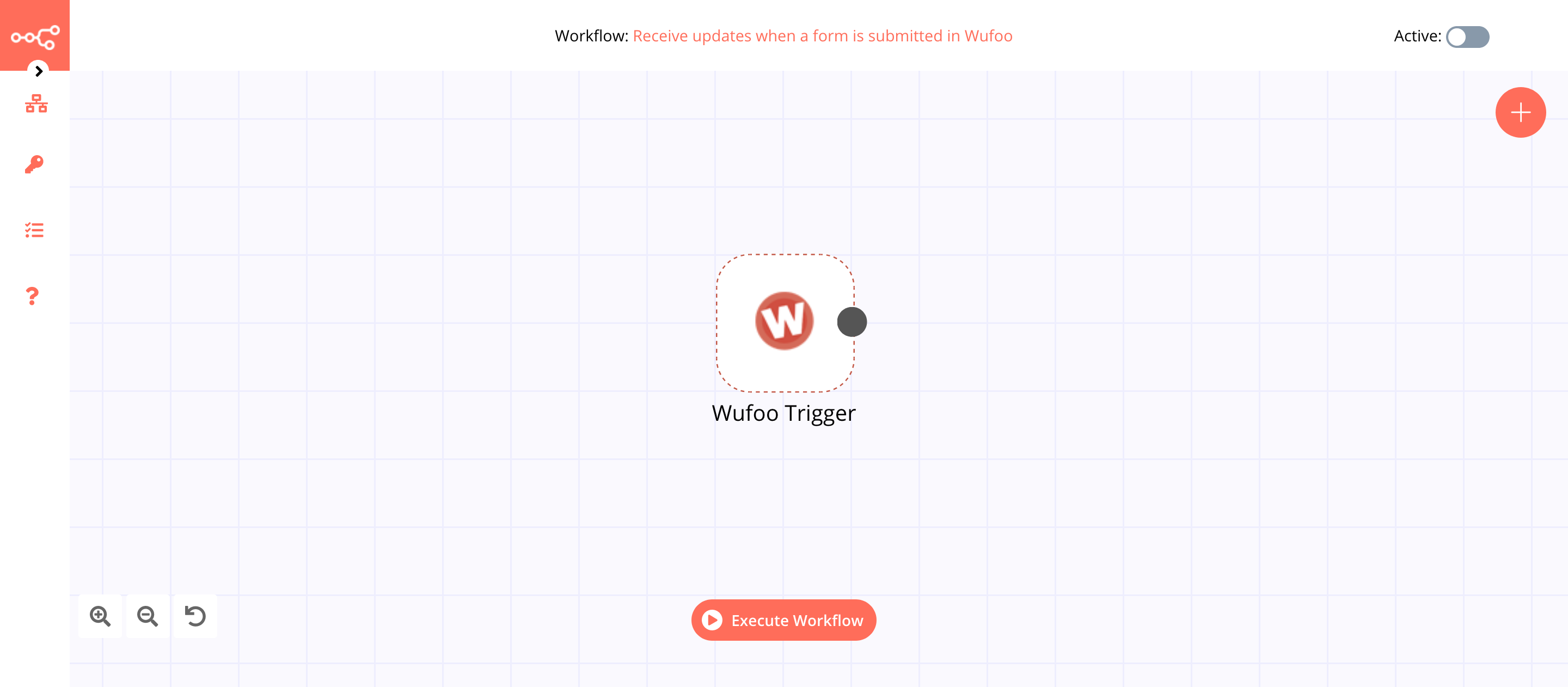Click the workflow name link in header
1568x687 pixels.
point(822,35)
